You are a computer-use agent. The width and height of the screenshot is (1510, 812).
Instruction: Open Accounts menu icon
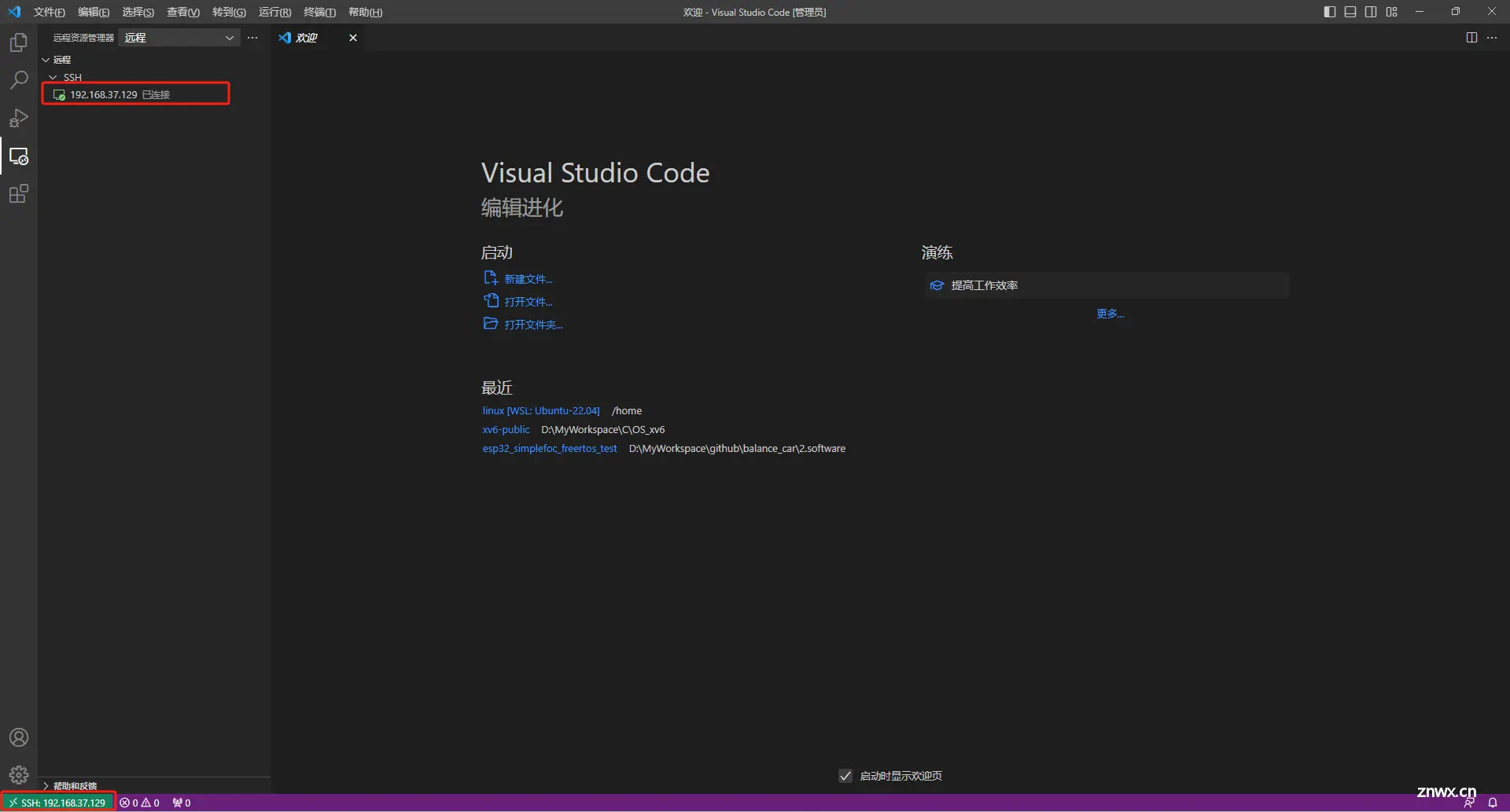click(x=19, y=737)
